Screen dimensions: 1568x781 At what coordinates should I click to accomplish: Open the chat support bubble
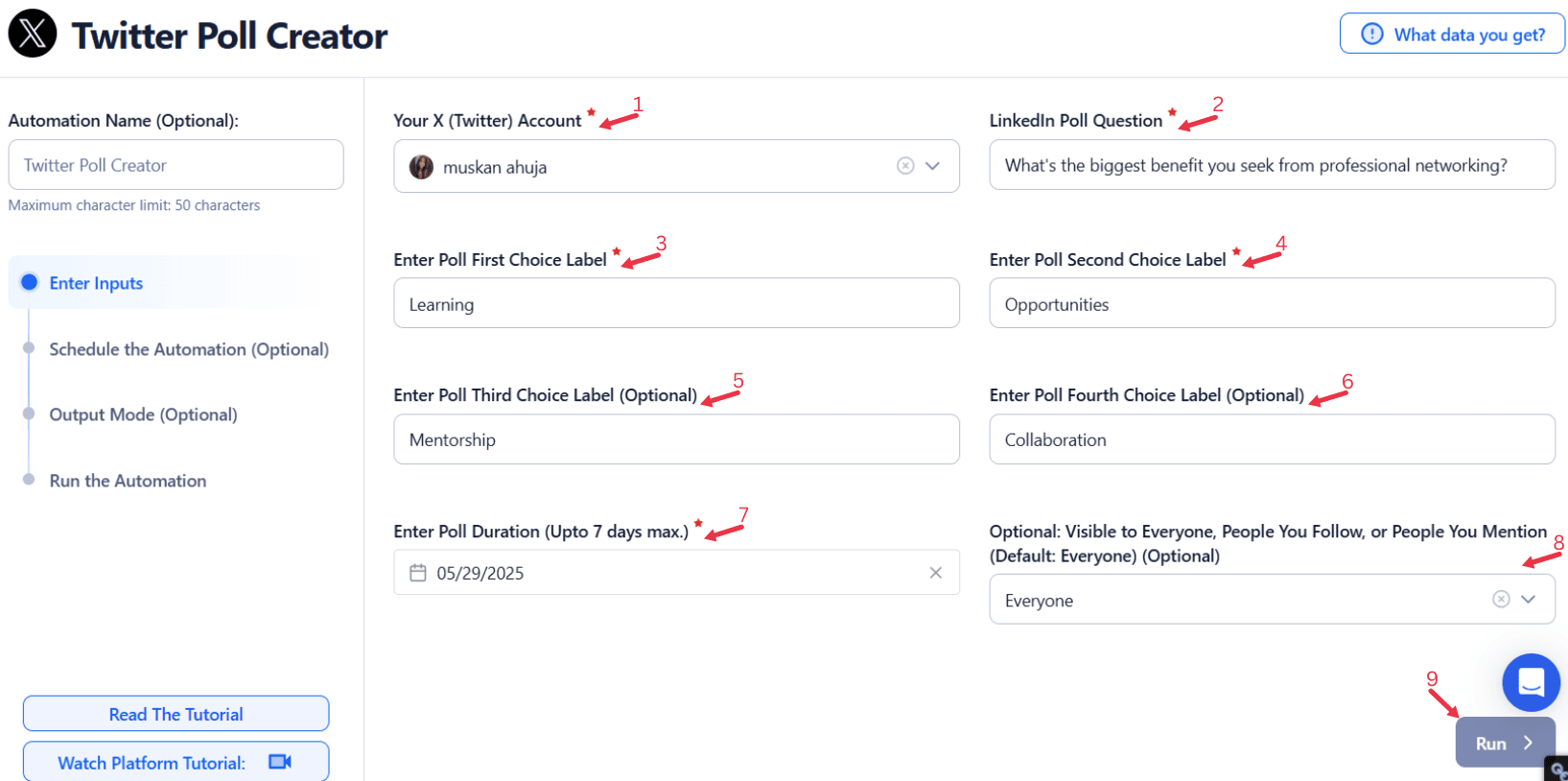pyautogui.click(x=1531, y=682)
